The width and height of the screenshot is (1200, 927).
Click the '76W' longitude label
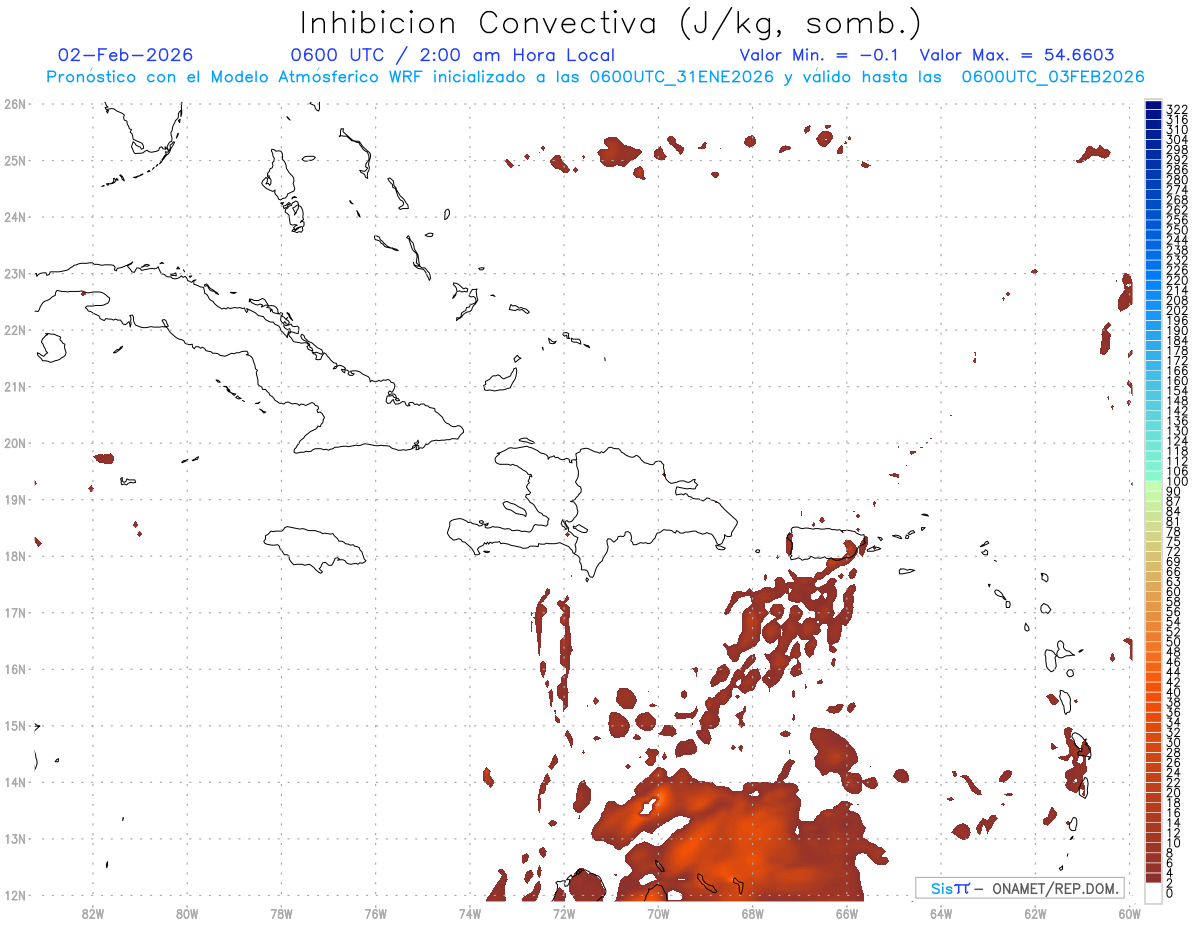pos(375,913)
